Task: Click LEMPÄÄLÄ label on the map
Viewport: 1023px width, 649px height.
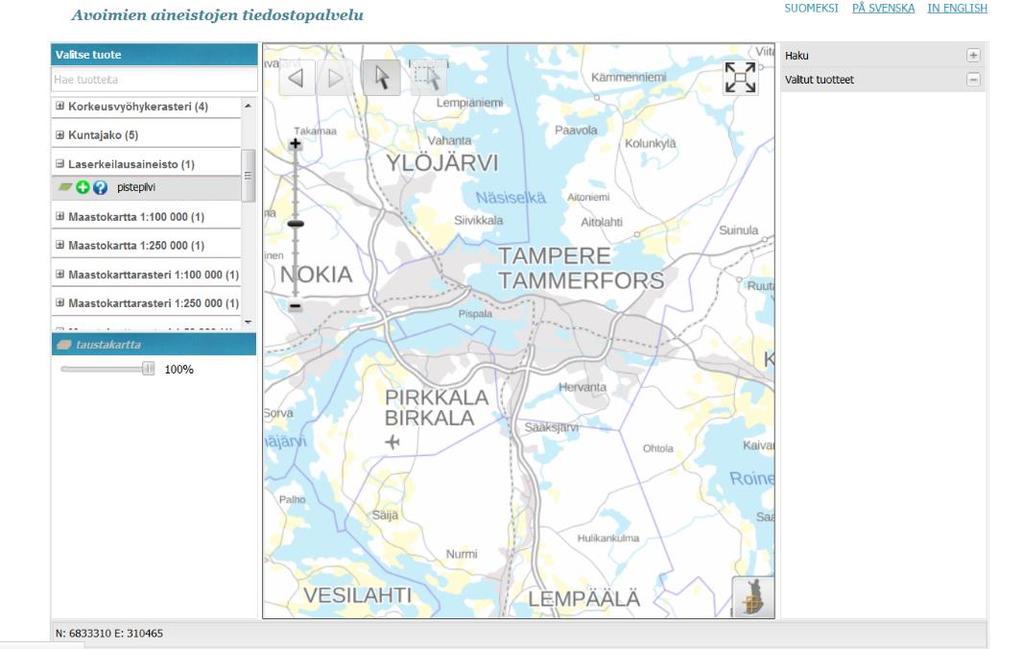Action: click(584, 599)
